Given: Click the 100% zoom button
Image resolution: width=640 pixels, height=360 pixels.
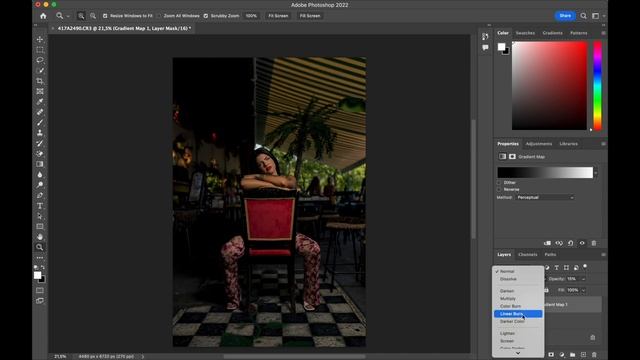Looking at the screenshot, I should point(251,16).
